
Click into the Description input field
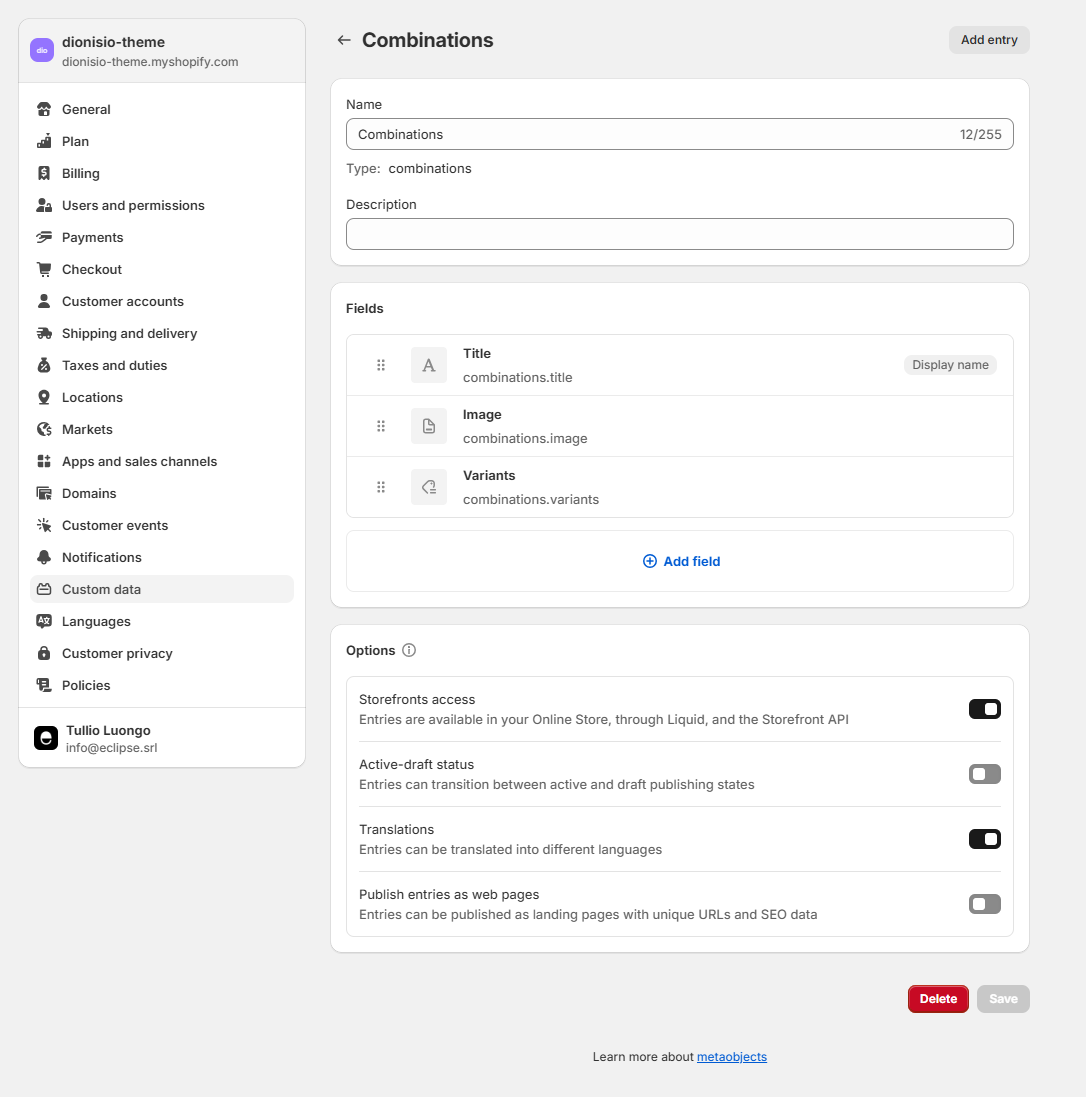(679, 234)
